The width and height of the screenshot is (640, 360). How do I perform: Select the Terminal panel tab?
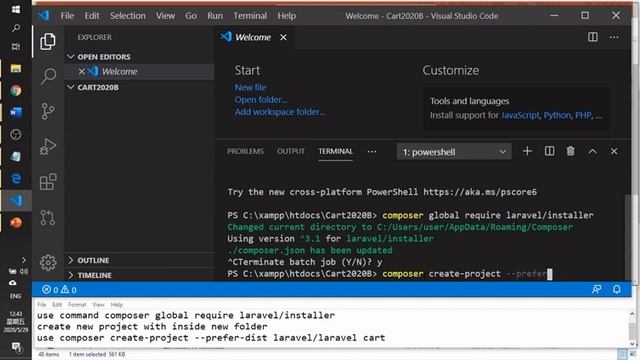[x=336, y=151]
